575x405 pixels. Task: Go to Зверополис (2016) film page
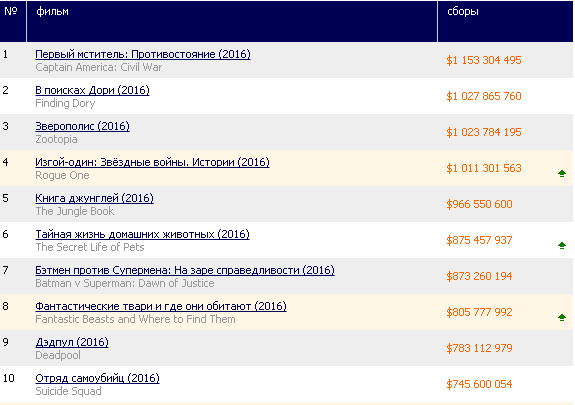point(82,126)
